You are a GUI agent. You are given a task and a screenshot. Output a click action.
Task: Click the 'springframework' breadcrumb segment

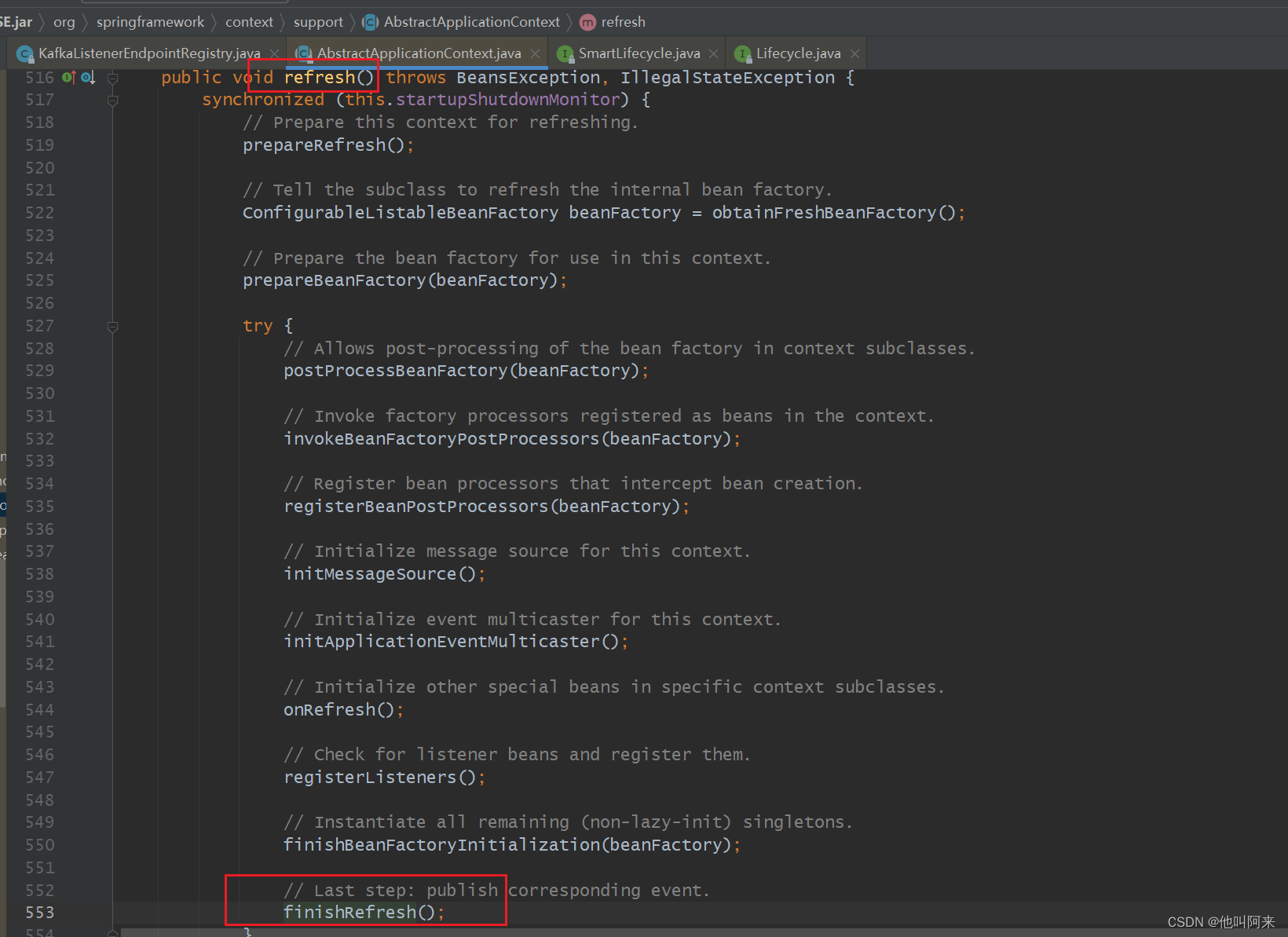(150, 22)
